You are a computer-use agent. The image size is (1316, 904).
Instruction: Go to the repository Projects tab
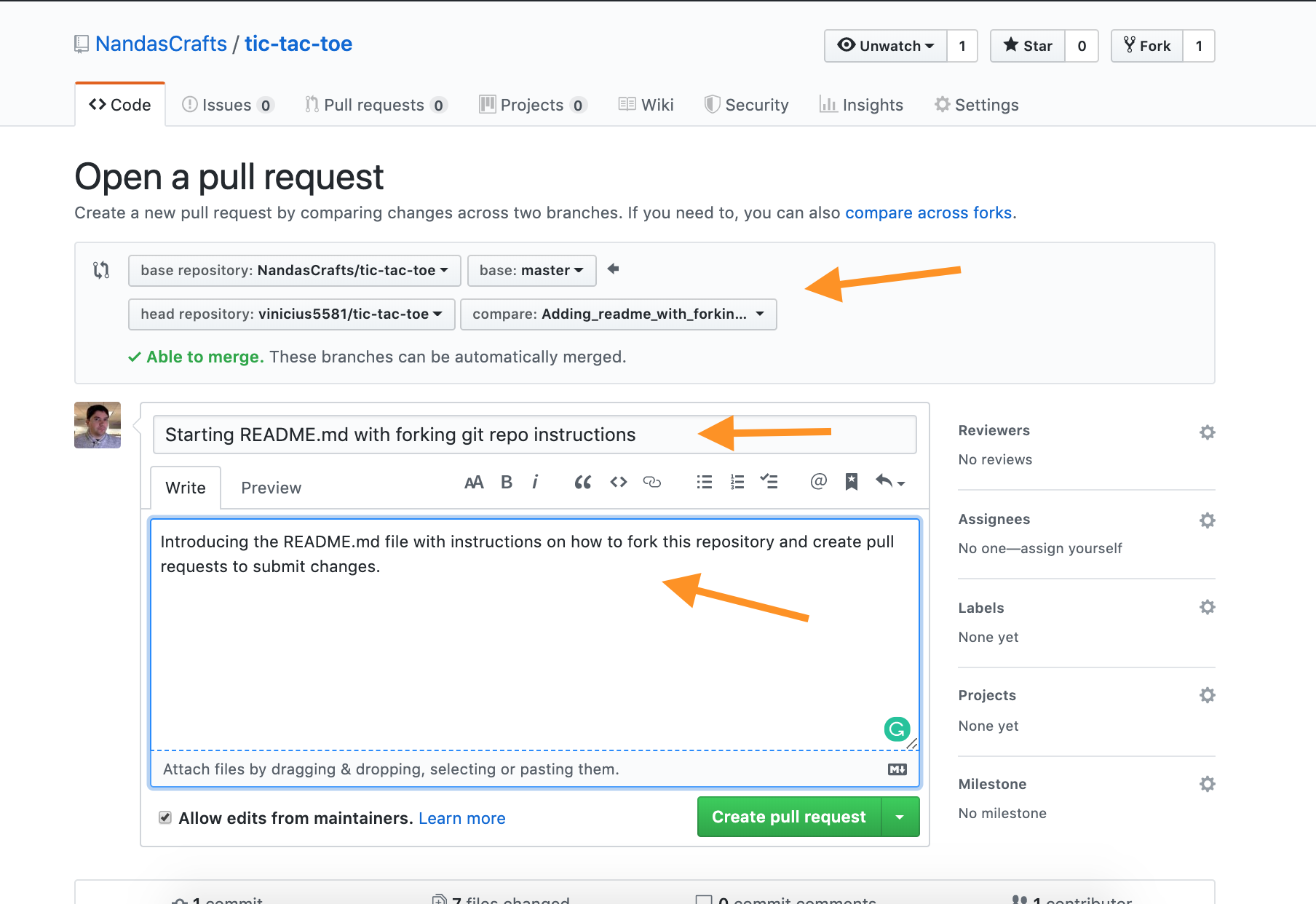[533, 105]
